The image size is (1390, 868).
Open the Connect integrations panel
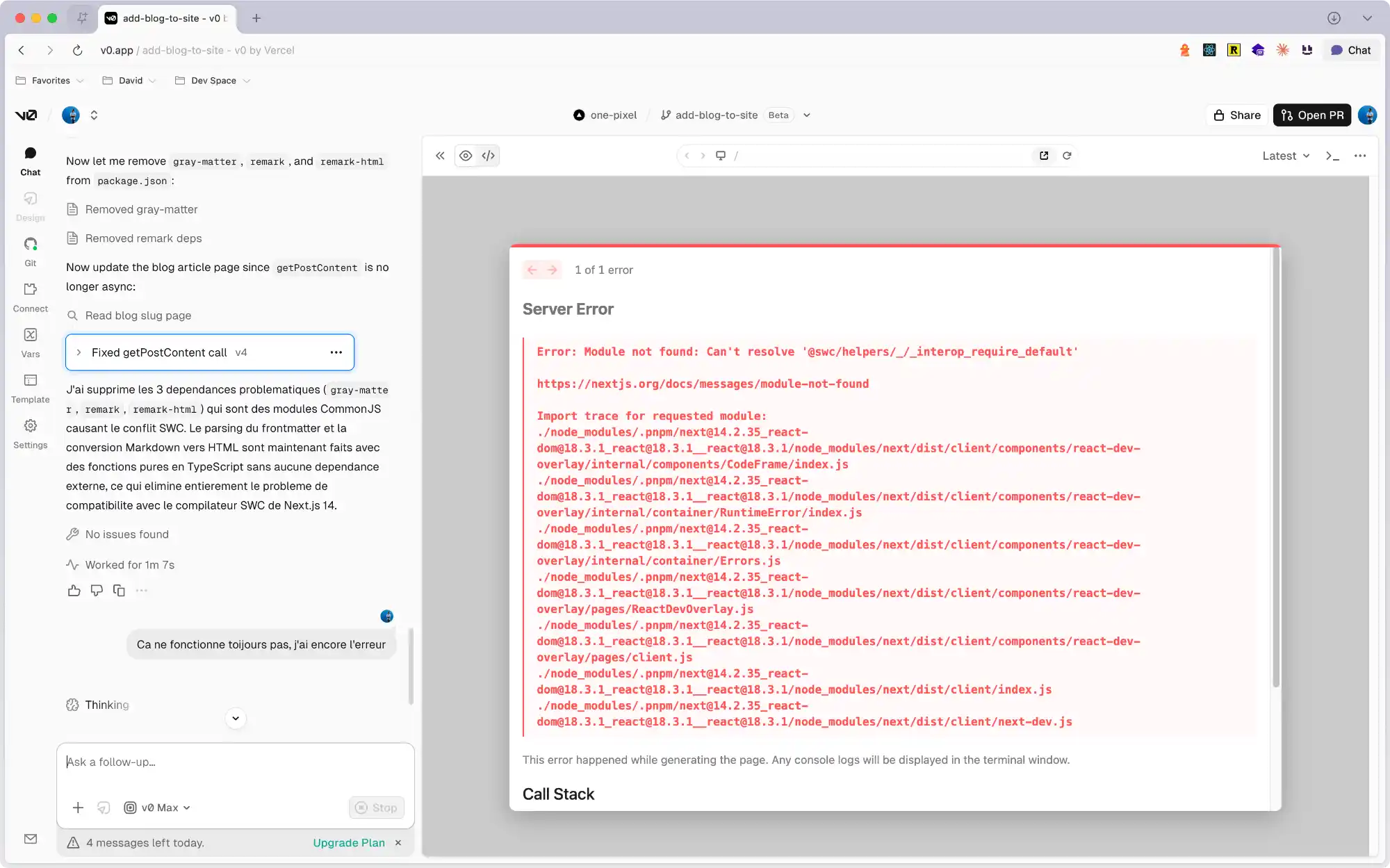click(x=31, y=297)
